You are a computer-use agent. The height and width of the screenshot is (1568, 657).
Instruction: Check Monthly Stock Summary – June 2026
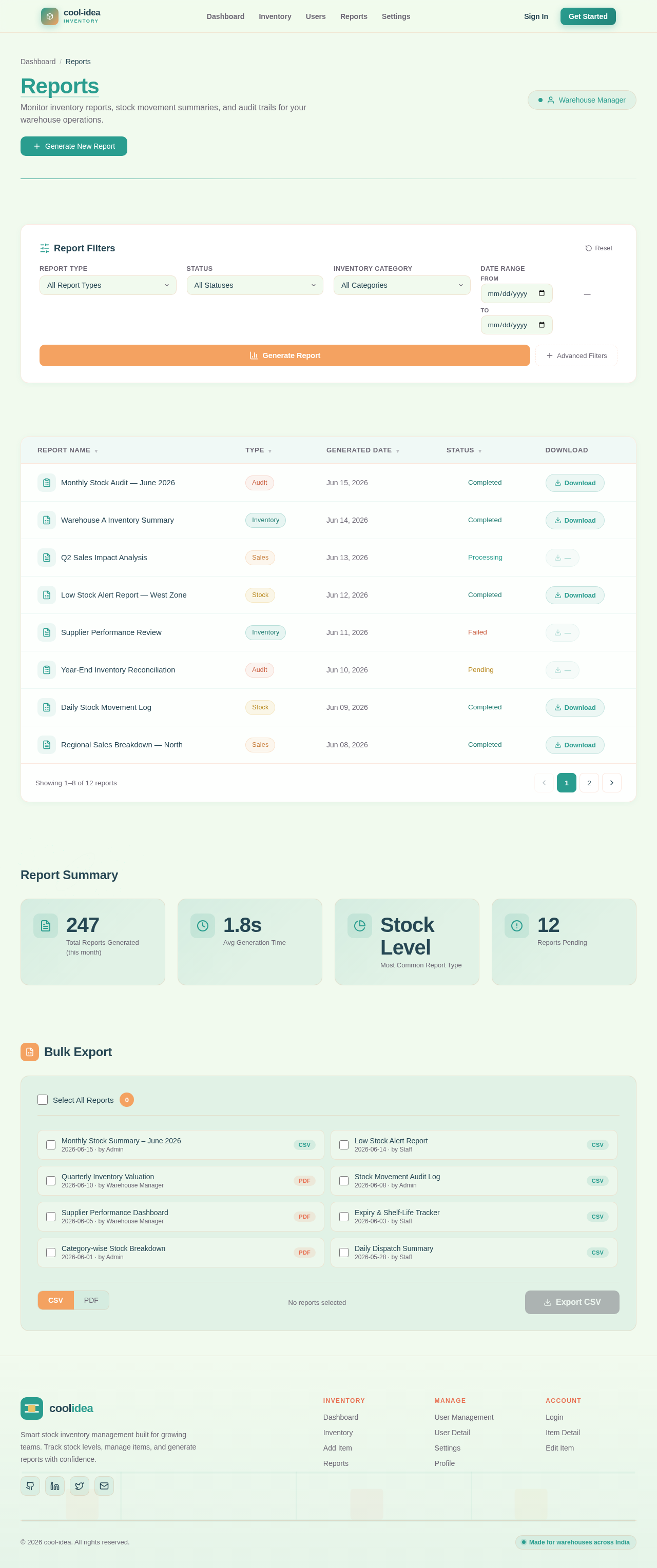51,1145
